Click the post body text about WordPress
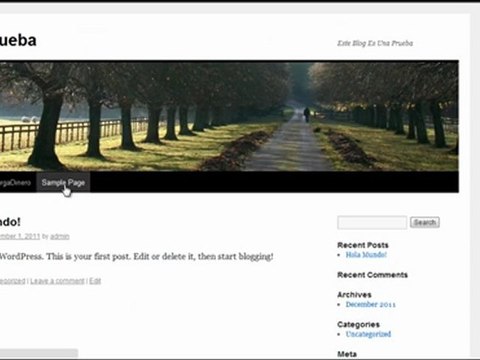Viewport: 480px width, 360px height. pyautogui.click(x=136, y=256)
